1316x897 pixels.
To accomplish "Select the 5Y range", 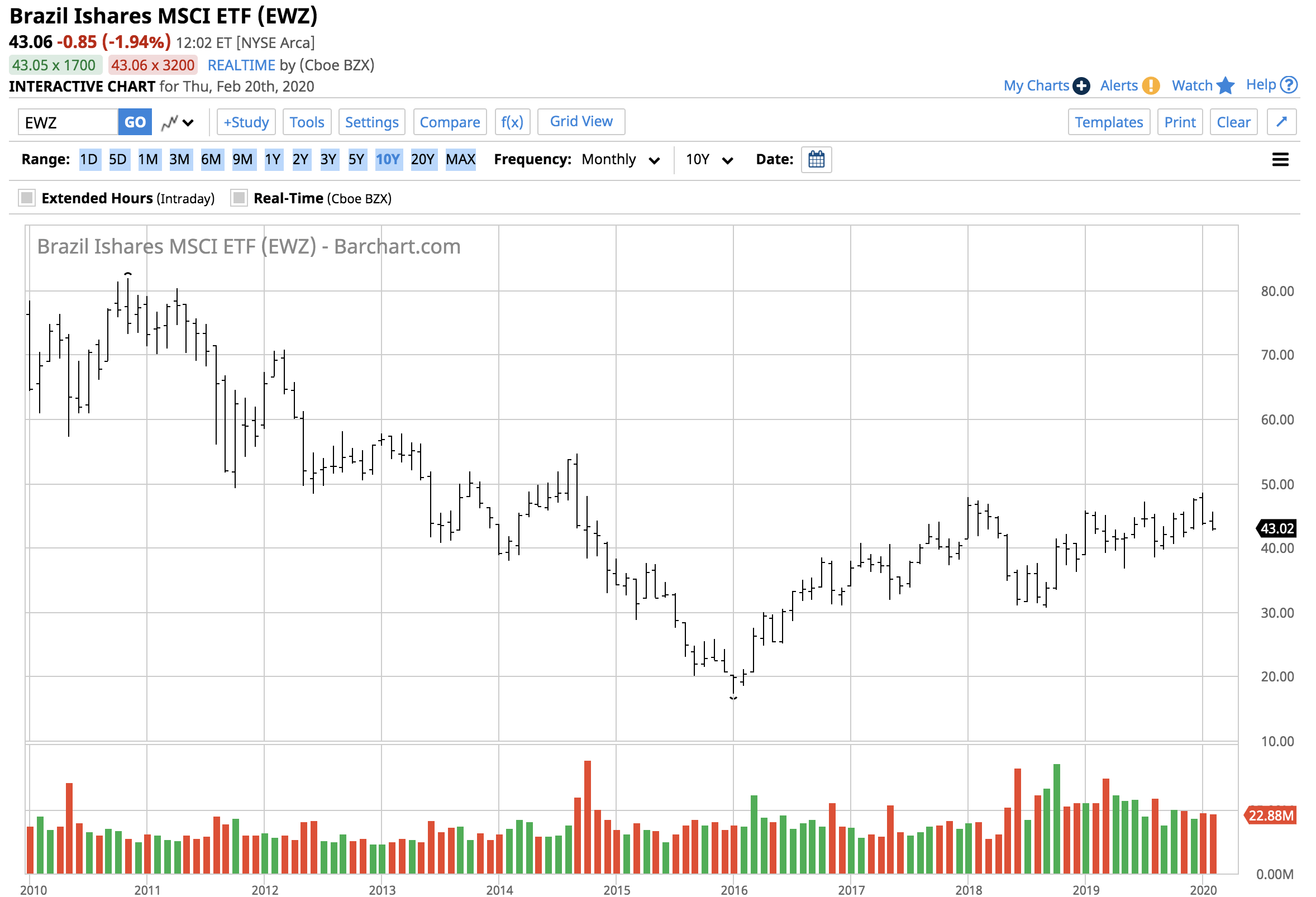I will [356, 160].
